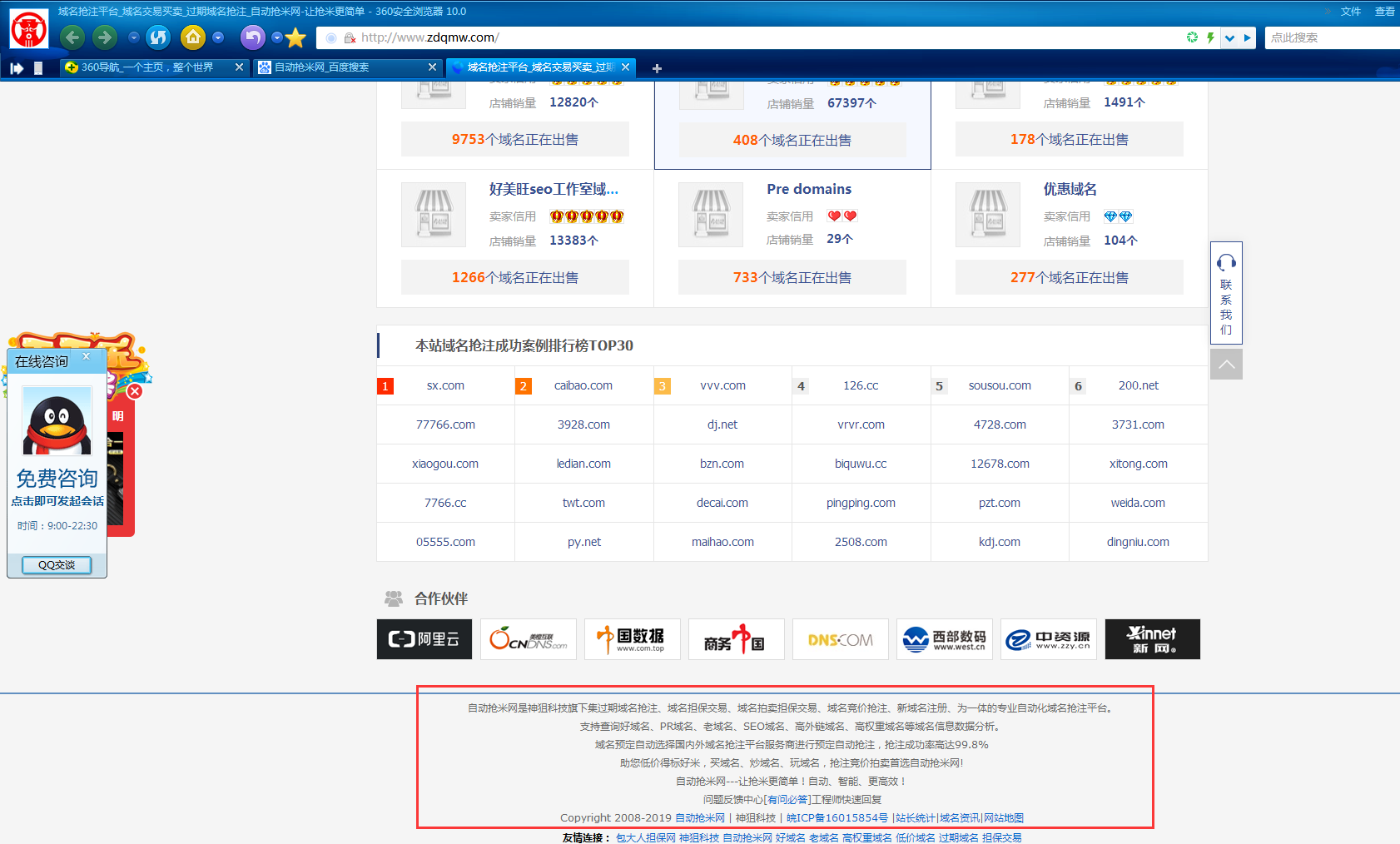Click the purple undo closed tab icon

tap(252, 37)
